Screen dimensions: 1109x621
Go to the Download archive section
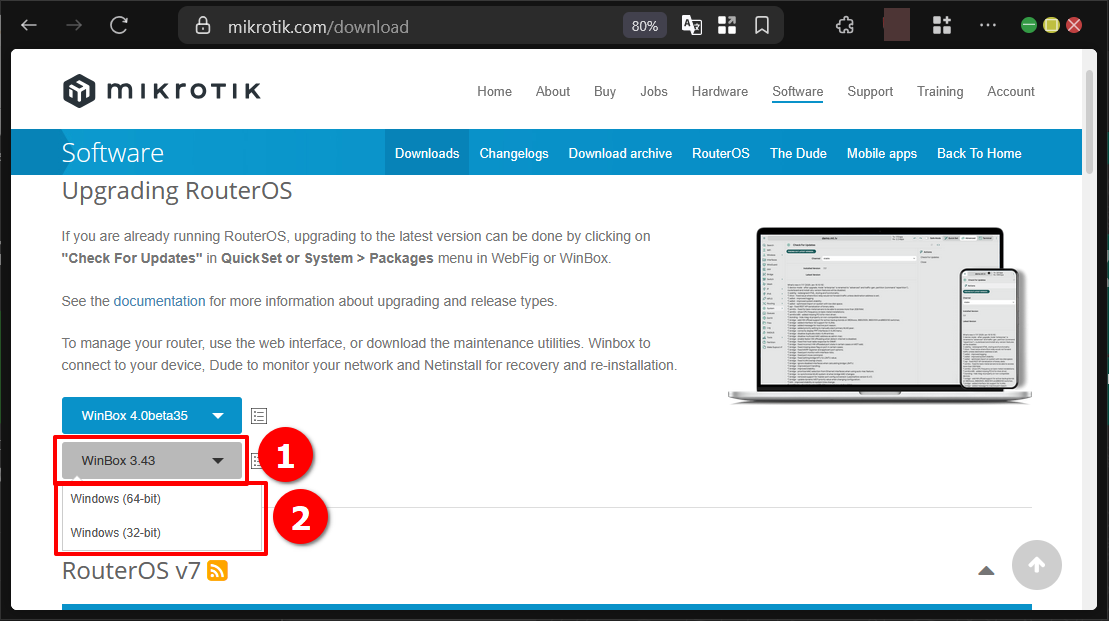[x=620, y=153]
